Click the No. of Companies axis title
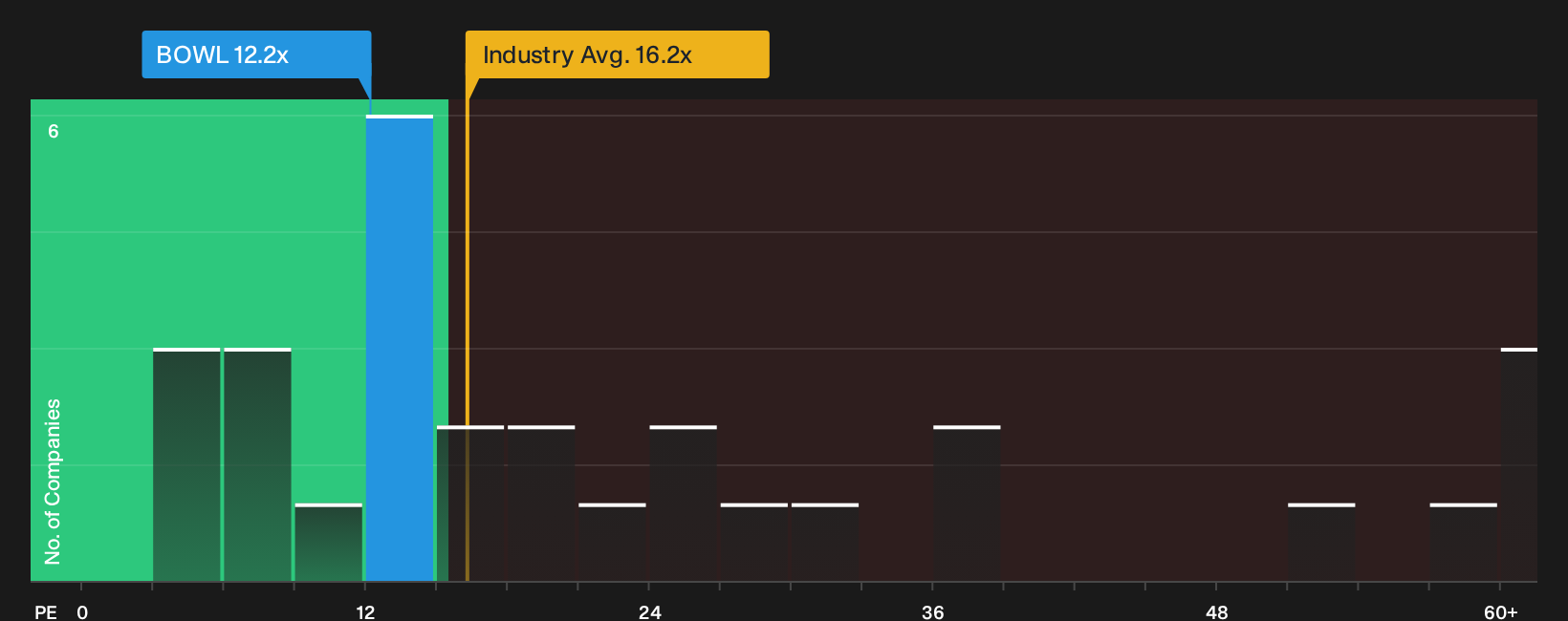The height and width of the screenshot is (621, 1568). point(53,482)
